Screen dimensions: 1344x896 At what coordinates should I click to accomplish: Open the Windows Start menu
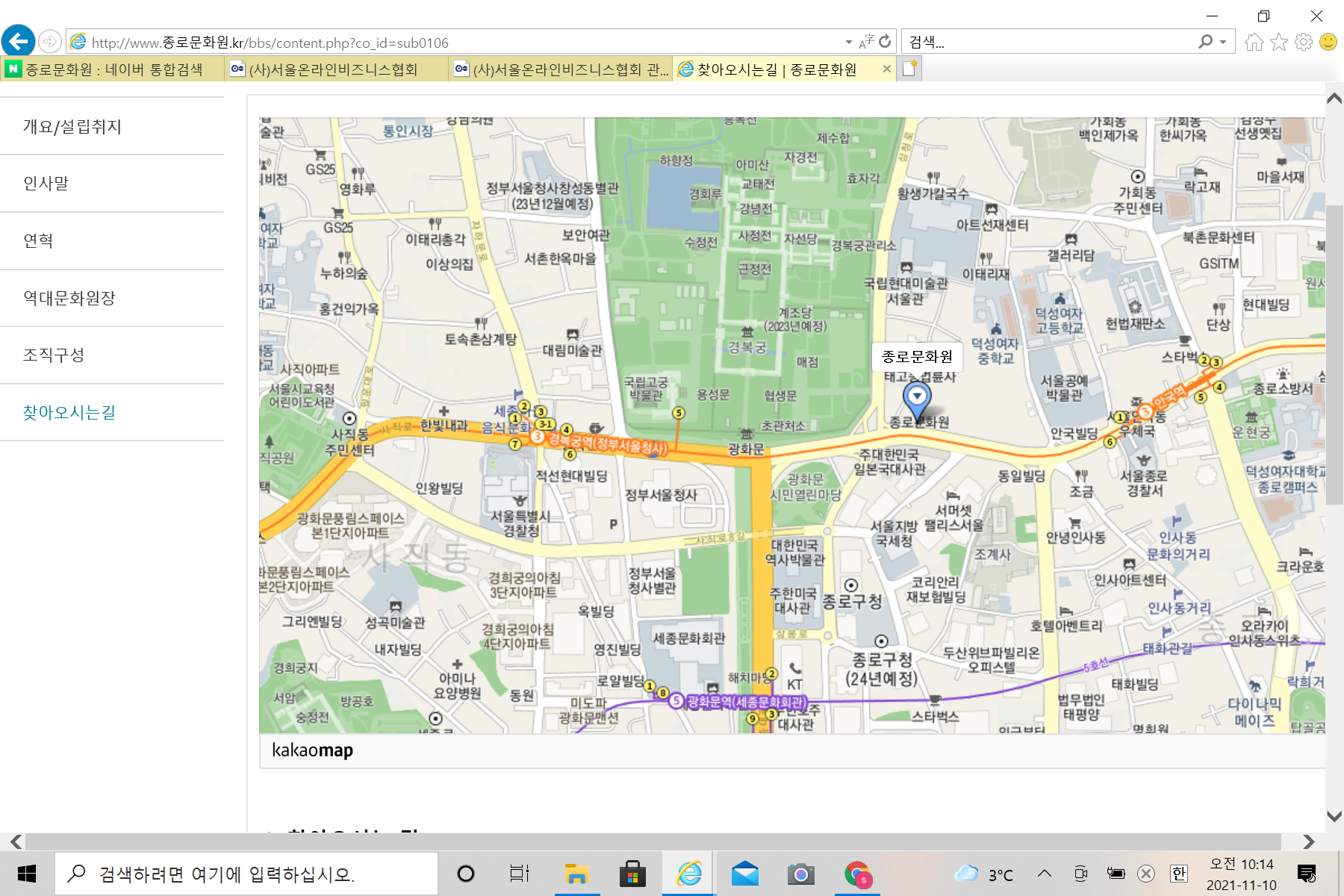point(27,874)
